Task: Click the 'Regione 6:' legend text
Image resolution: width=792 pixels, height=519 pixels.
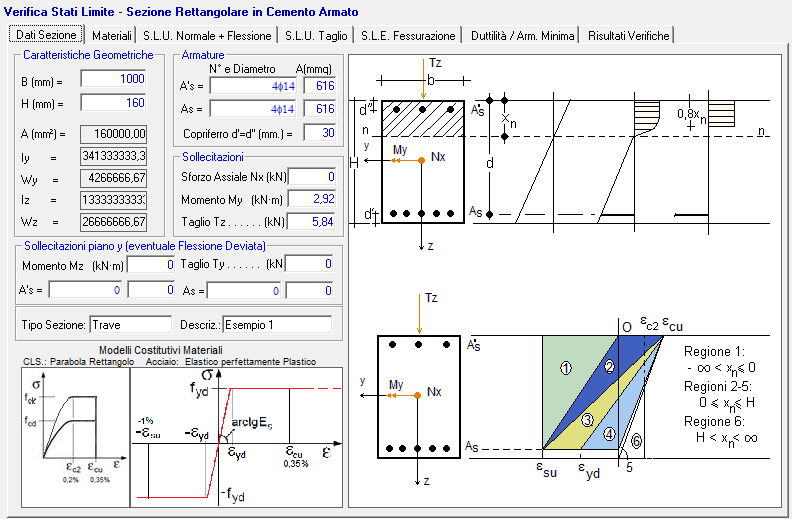Action: click(714, 422)
